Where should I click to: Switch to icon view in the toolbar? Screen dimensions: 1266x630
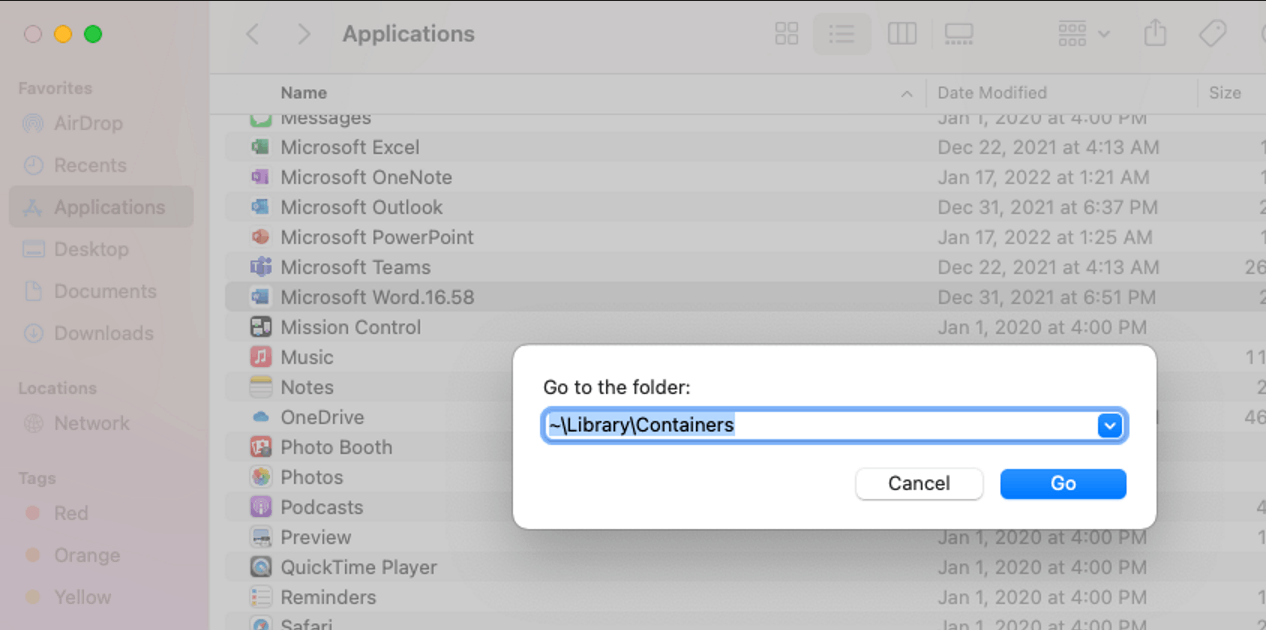pyautogui.click(x=787, y=34)
